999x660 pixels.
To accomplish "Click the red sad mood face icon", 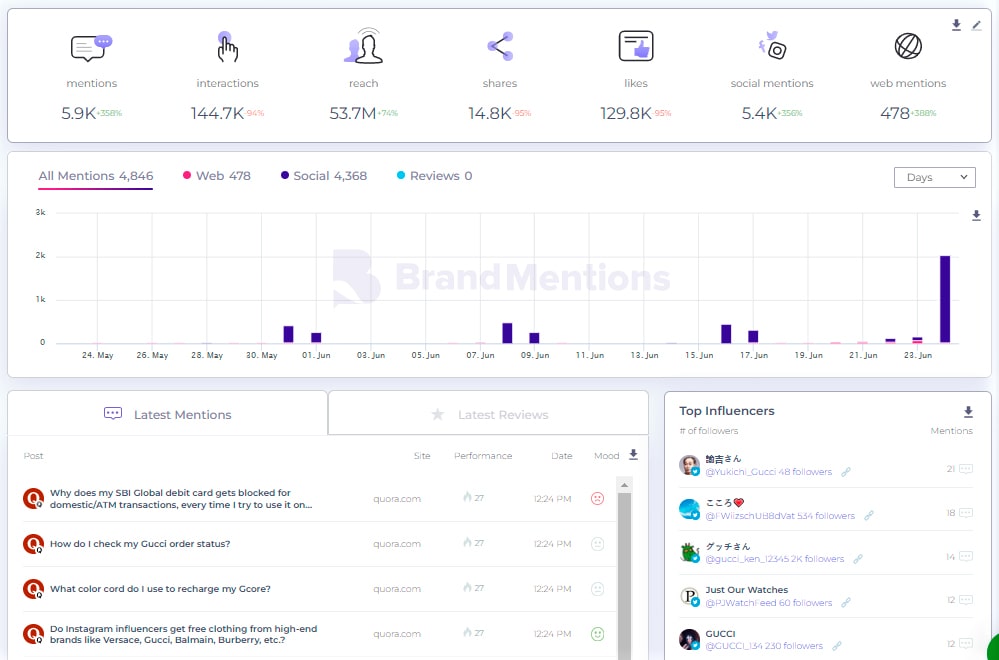I will (x=598, y=498).
